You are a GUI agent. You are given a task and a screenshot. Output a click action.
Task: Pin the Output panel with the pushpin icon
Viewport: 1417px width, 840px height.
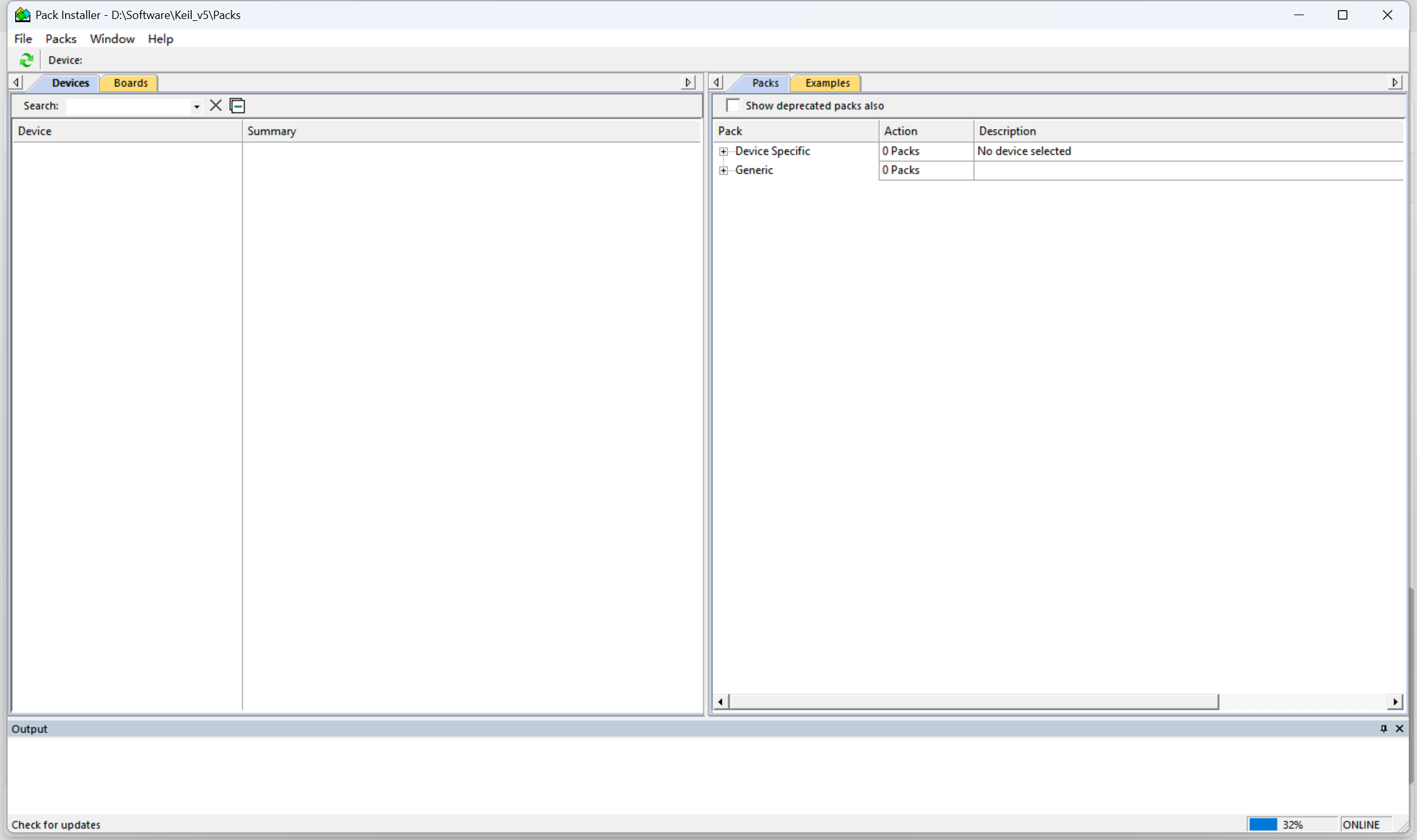(1383, 729)
